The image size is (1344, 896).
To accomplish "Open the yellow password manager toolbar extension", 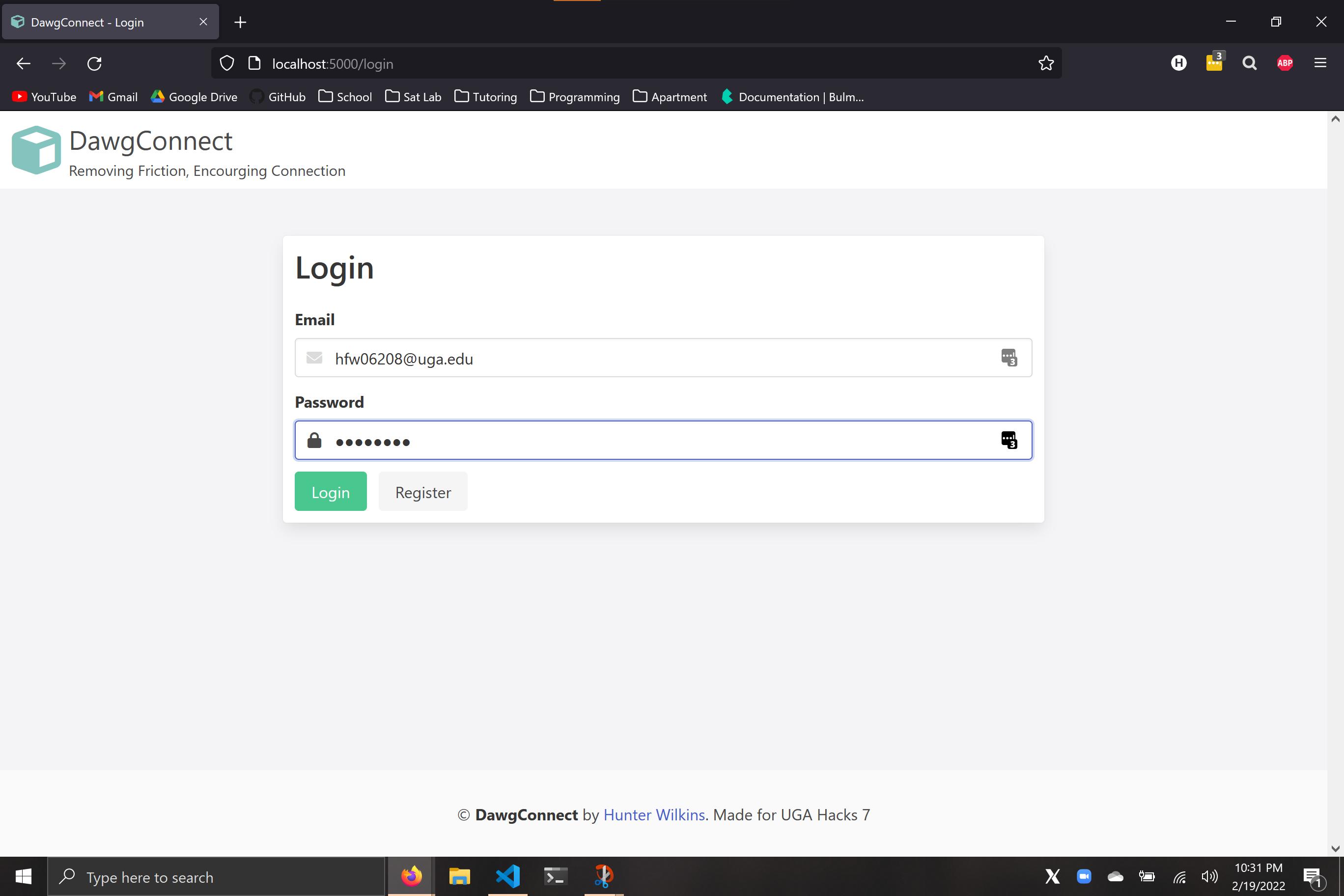I will (x=1214, y=63).
